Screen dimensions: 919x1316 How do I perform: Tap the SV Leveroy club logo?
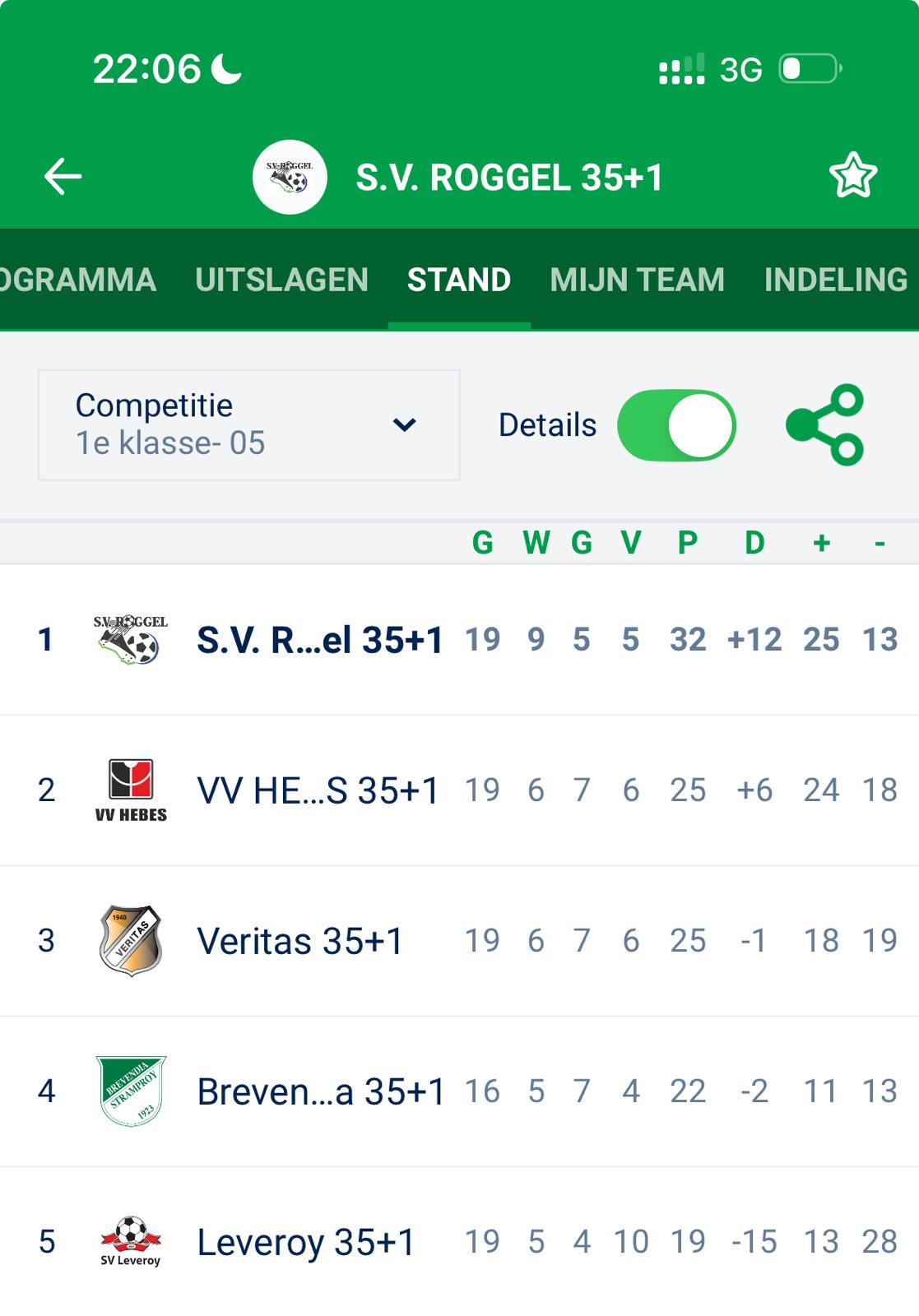click(131, 1241)
